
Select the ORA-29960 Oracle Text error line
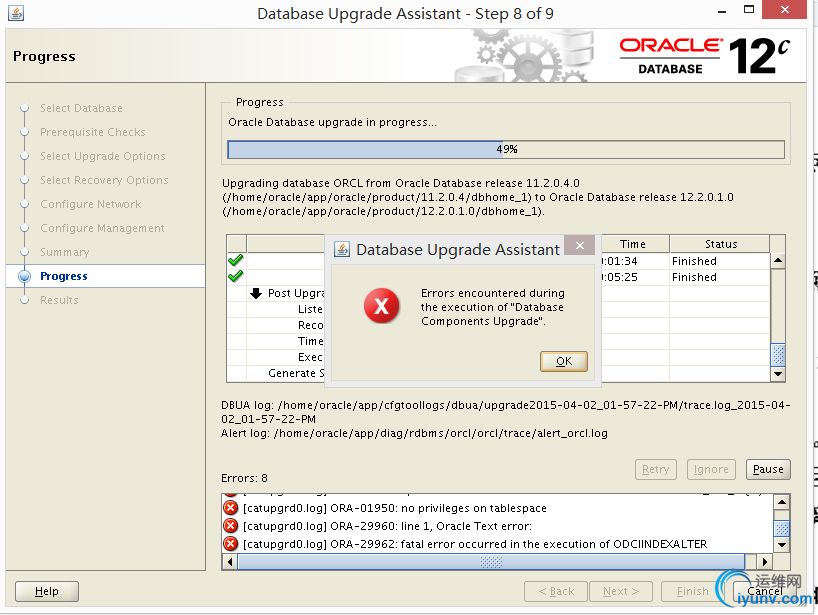[x=387, y=526]
